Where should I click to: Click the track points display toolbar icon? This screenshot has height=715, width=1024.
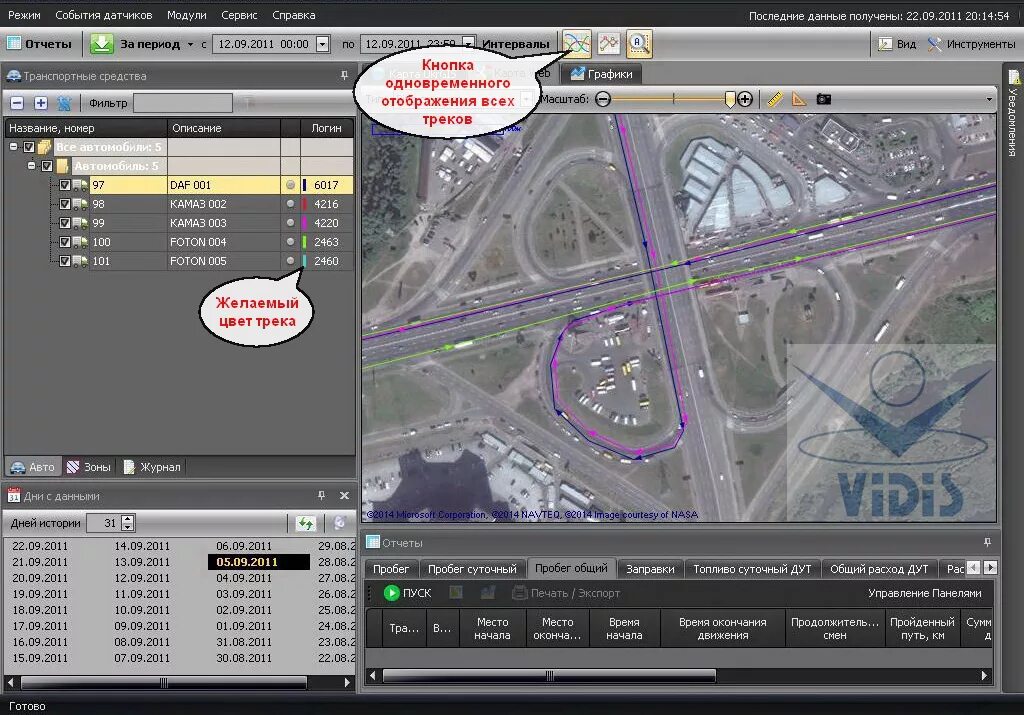click(x=609, y=44)
